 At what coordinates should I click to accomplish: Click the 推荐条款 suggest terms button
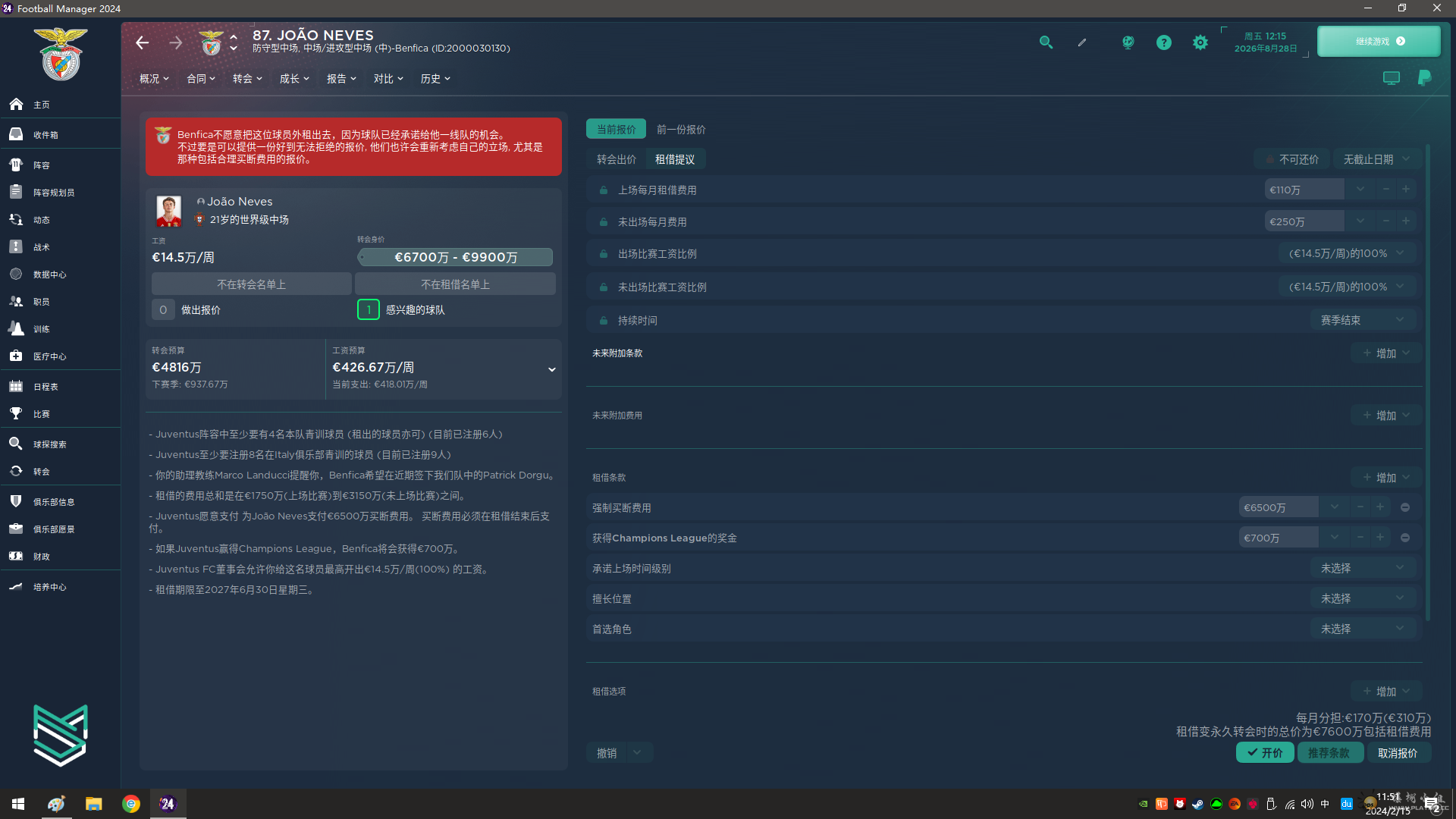tap(1330, 753)
